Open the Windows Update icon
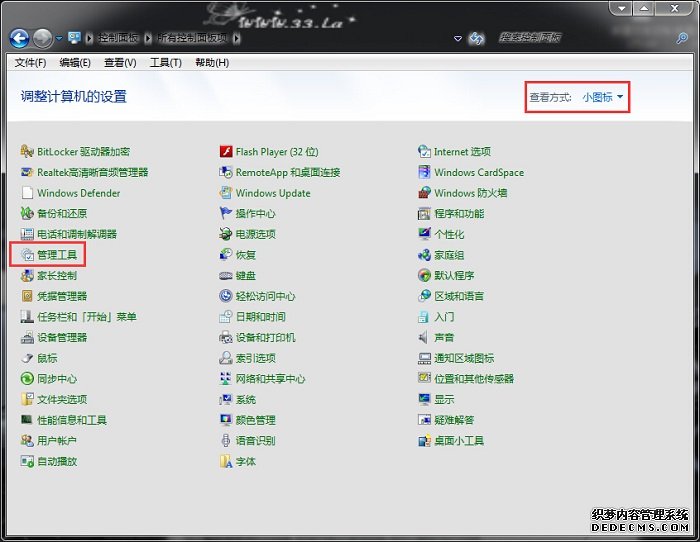 click(x=226, y=193)
